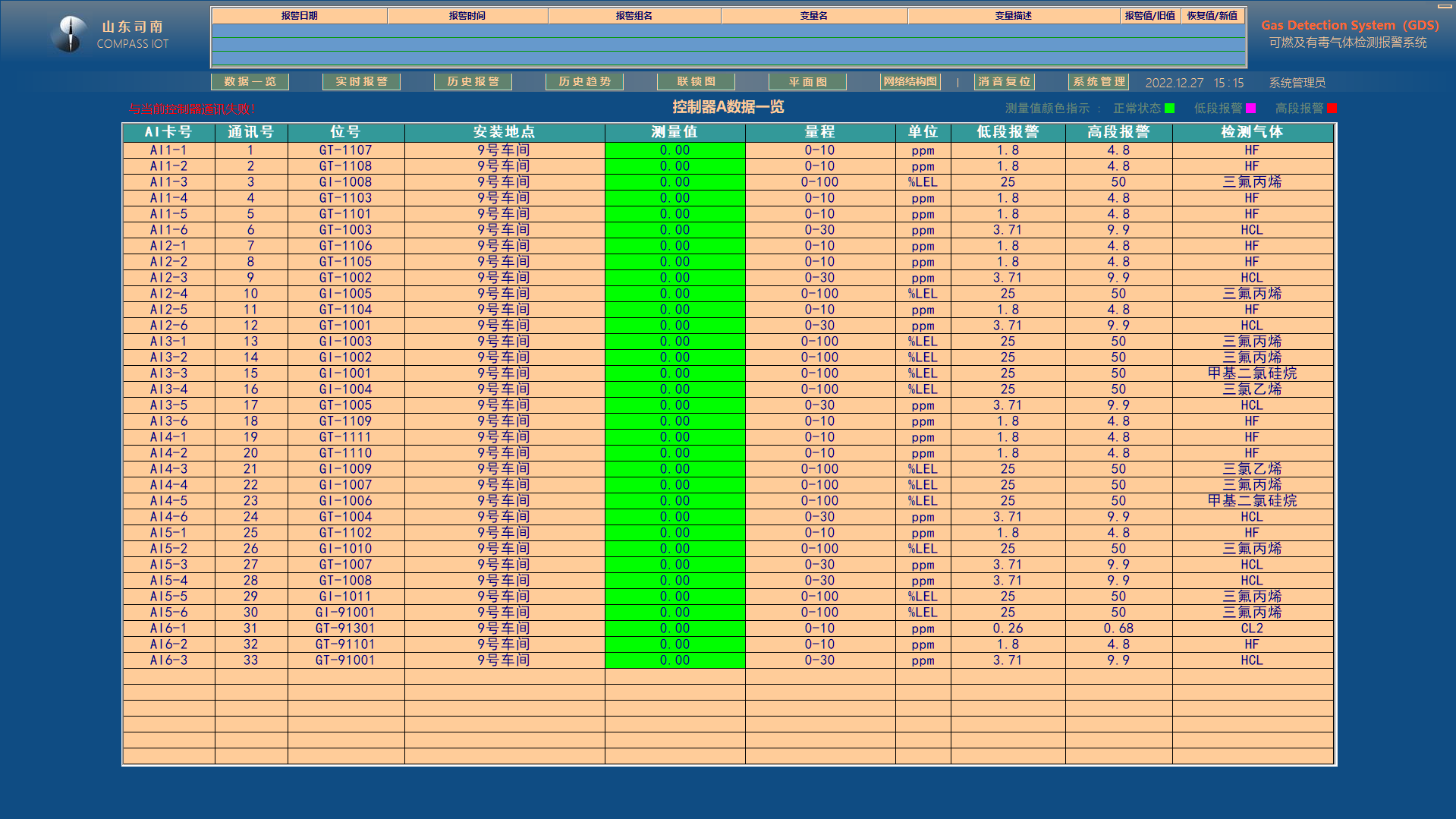Open the 系统管理 system management menu

click(x=1099, y=81)
